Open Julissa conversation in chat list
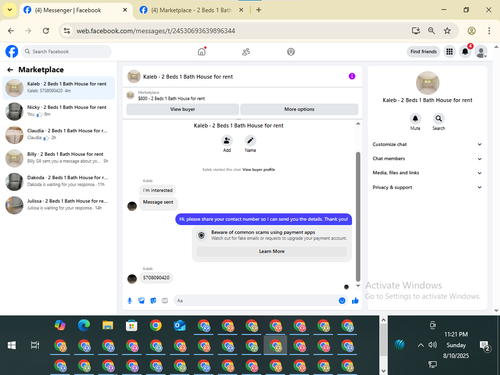500x375 pixels. click(59, 205)
